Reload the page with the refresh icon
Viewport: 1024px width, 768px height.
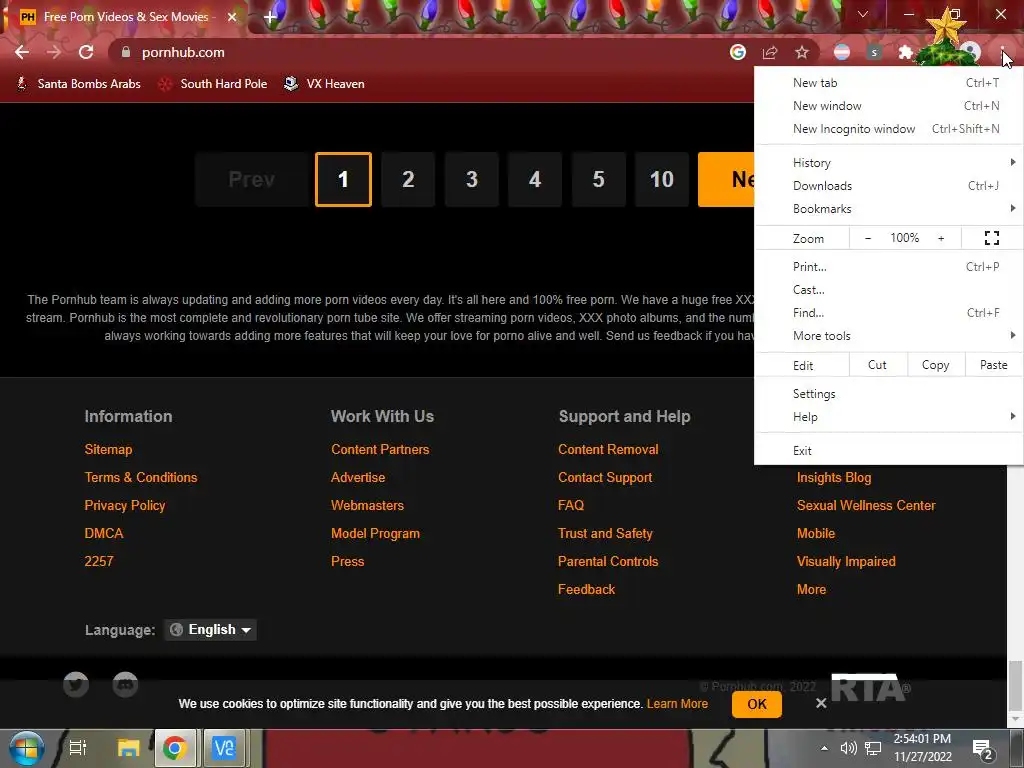pos(86,52)
